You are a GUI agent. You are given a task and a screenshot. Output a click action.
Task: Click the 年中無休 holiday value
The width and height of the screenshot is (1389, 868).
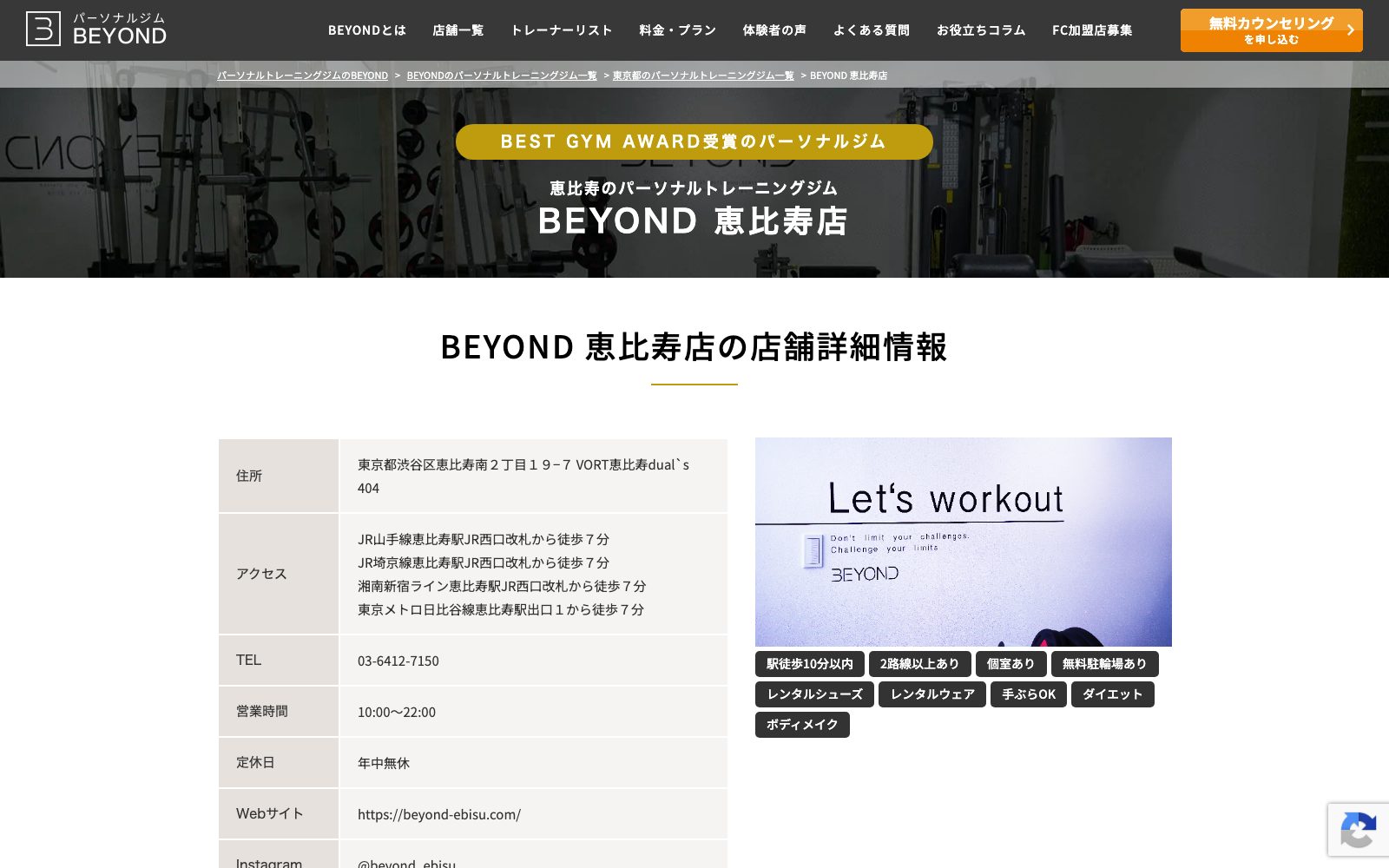(x=384, y=763)
